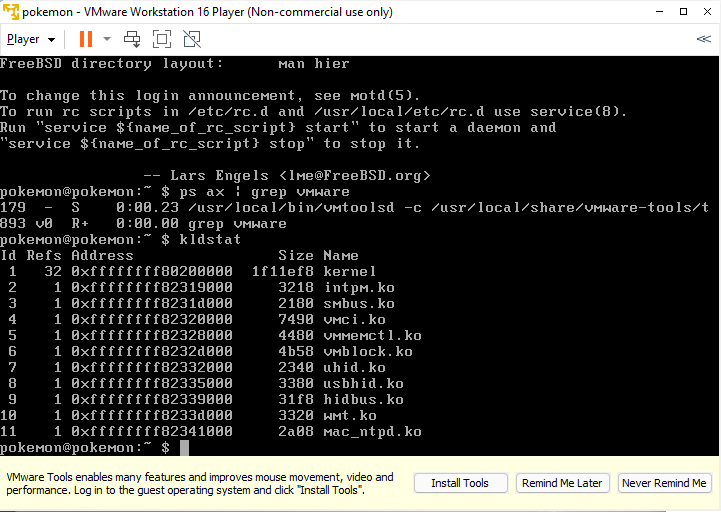Click Never Remind Me button
The height and width of the screenshot is (512, 721).
[x=664, y=483]
